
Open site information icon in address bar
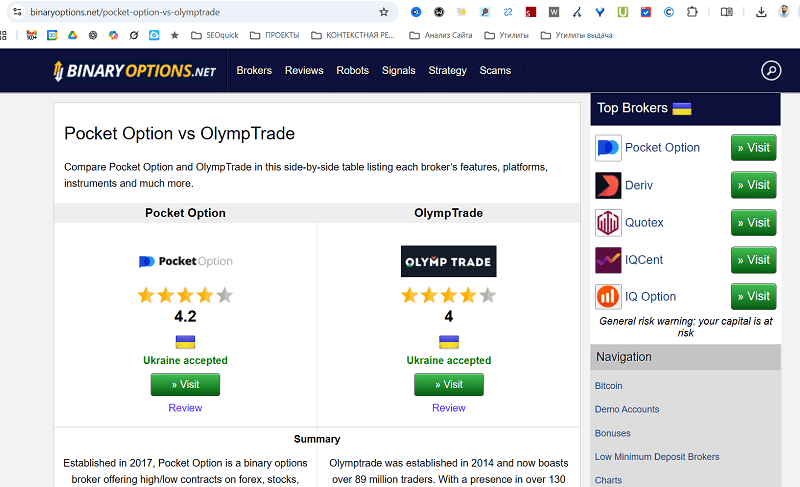pyautogui.click(x=17, y=12)
